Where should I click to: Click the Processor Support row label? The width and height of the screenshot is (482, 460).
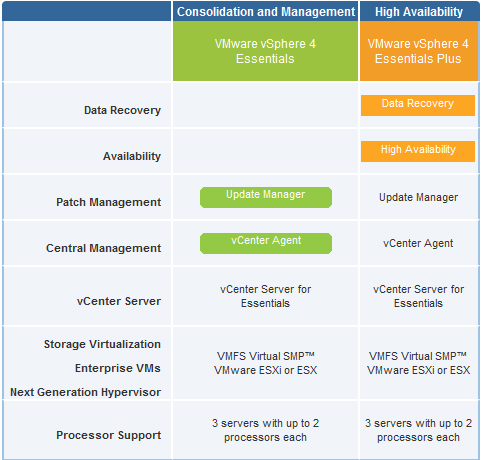click(x=108, y=435)
